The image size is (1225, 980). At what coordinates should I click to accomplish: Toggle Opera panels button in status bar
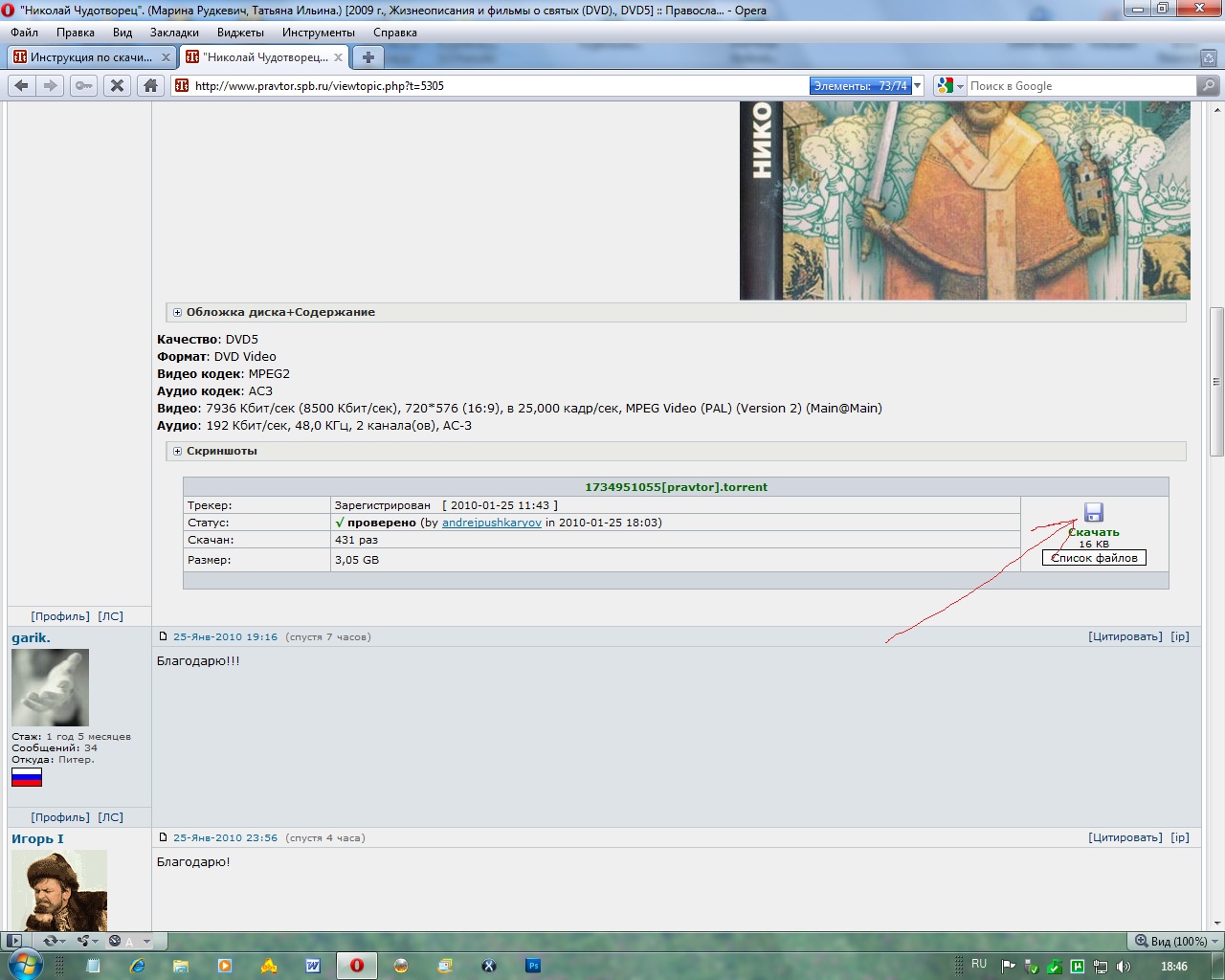tap(13, 941)
